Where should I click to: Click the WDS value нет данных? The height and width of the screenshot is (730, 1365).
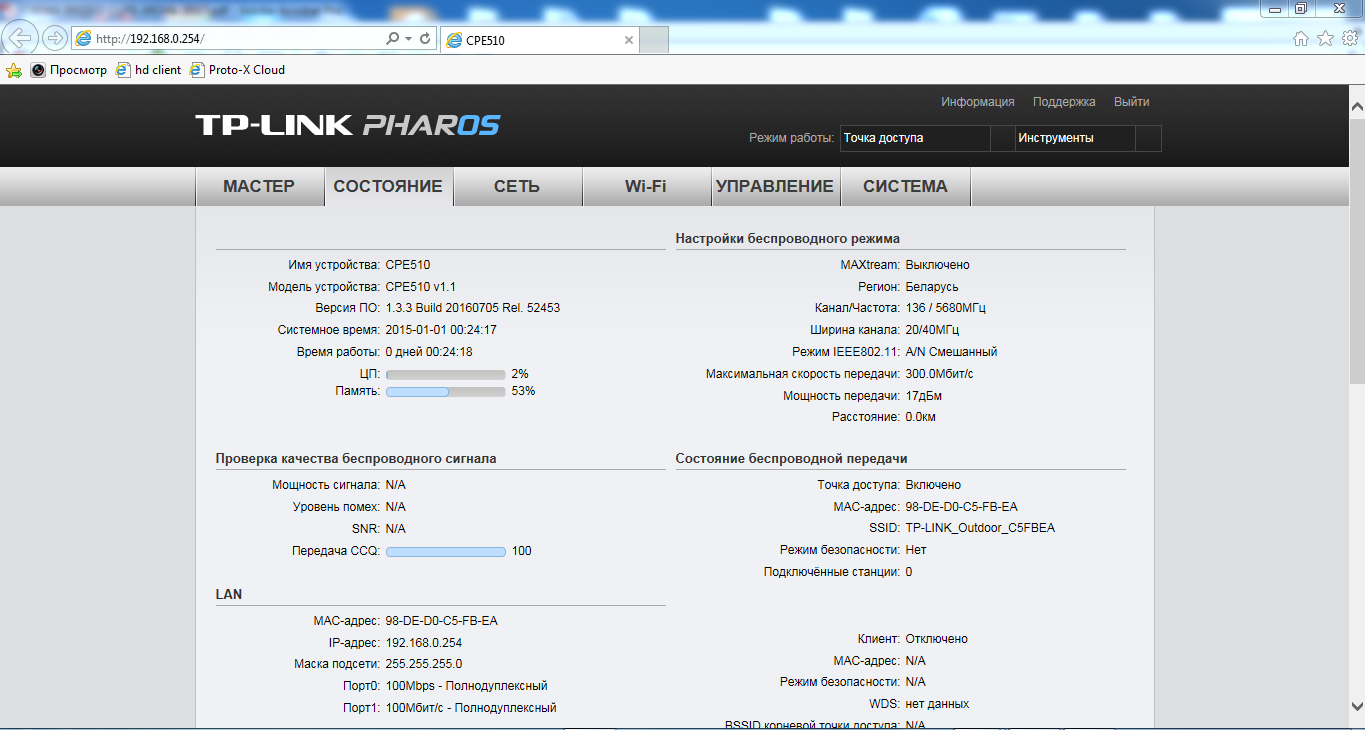coord(938,704)
